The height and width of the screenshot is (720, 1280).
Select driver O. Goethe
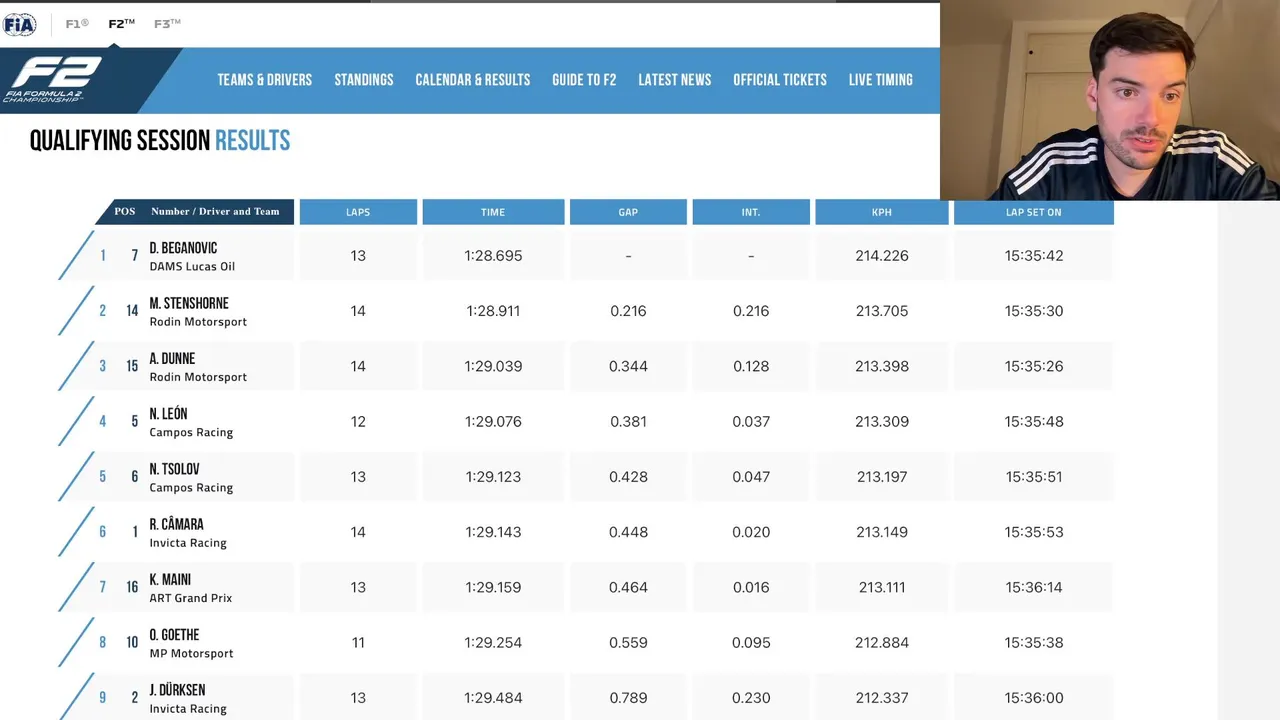coord(174,635)
